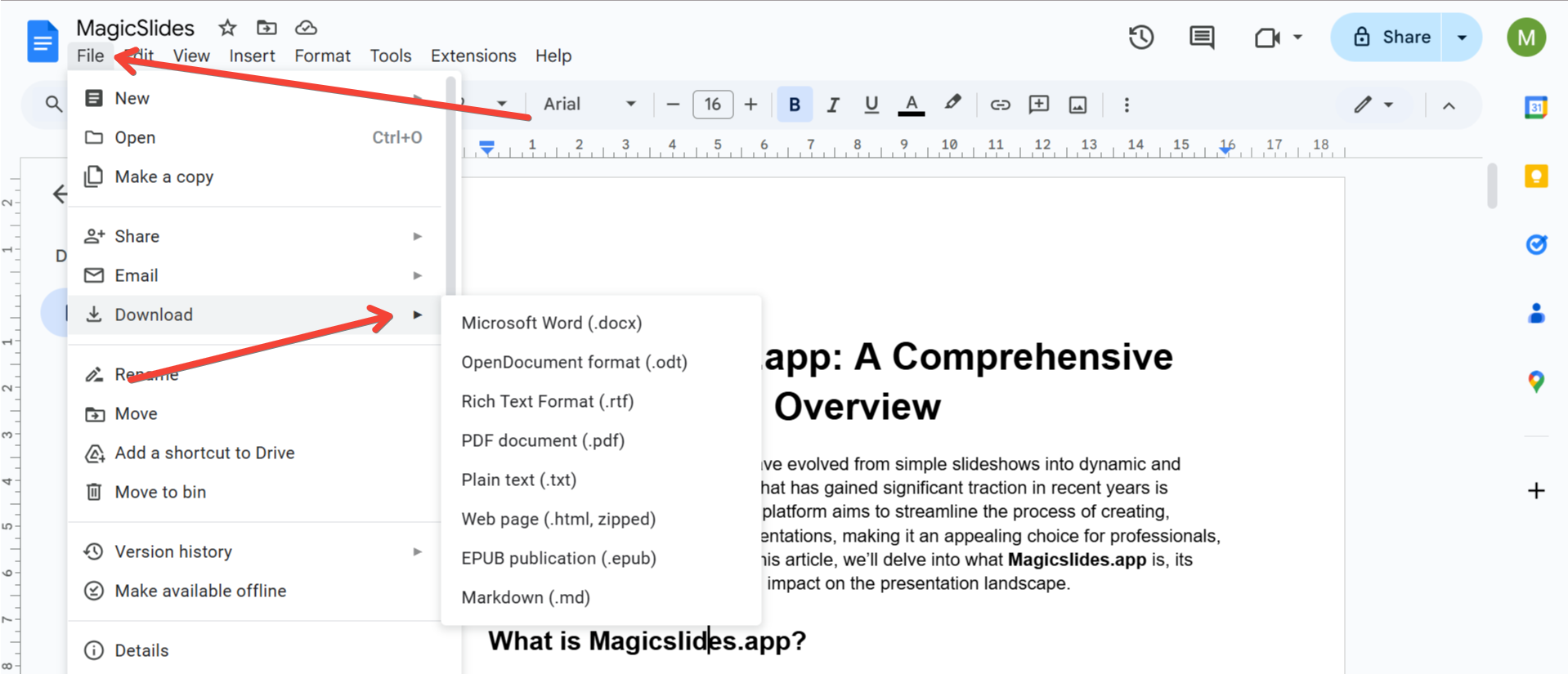Select PDF document (.pdf) download option
Image resolution: width=1568 pixels, height=674 pixels.
point(543,440)
